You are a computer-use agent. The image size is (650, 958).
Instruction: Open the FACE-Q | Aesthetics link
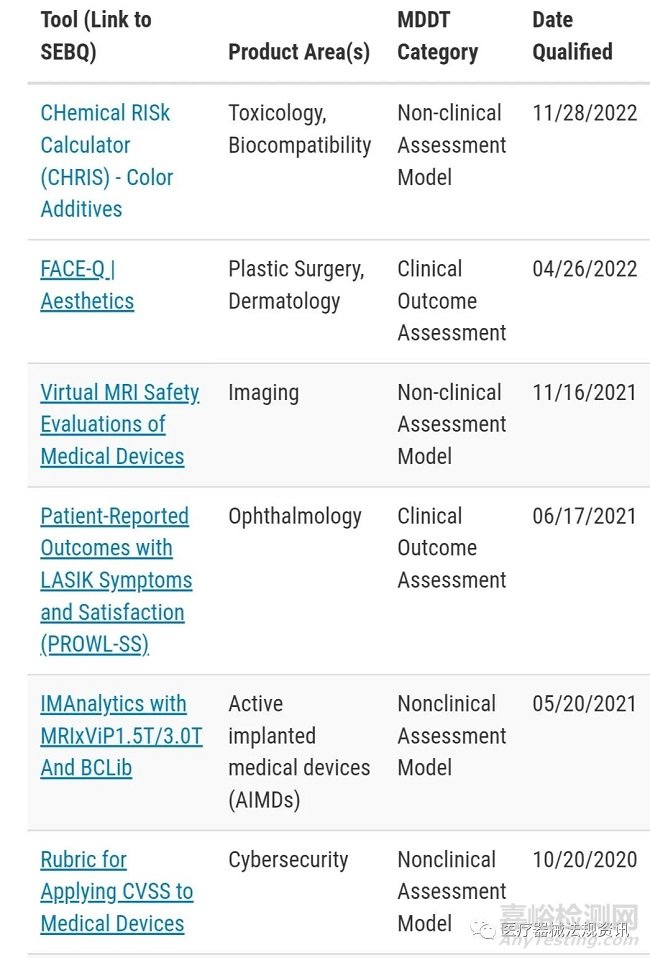(x=87, y=285)
